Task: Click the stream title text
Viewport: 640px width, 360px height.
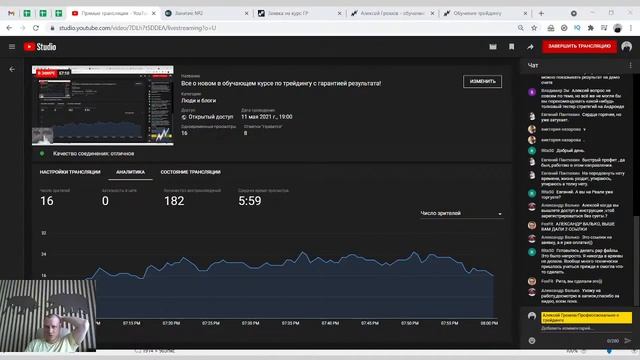Action: (281, 83)
